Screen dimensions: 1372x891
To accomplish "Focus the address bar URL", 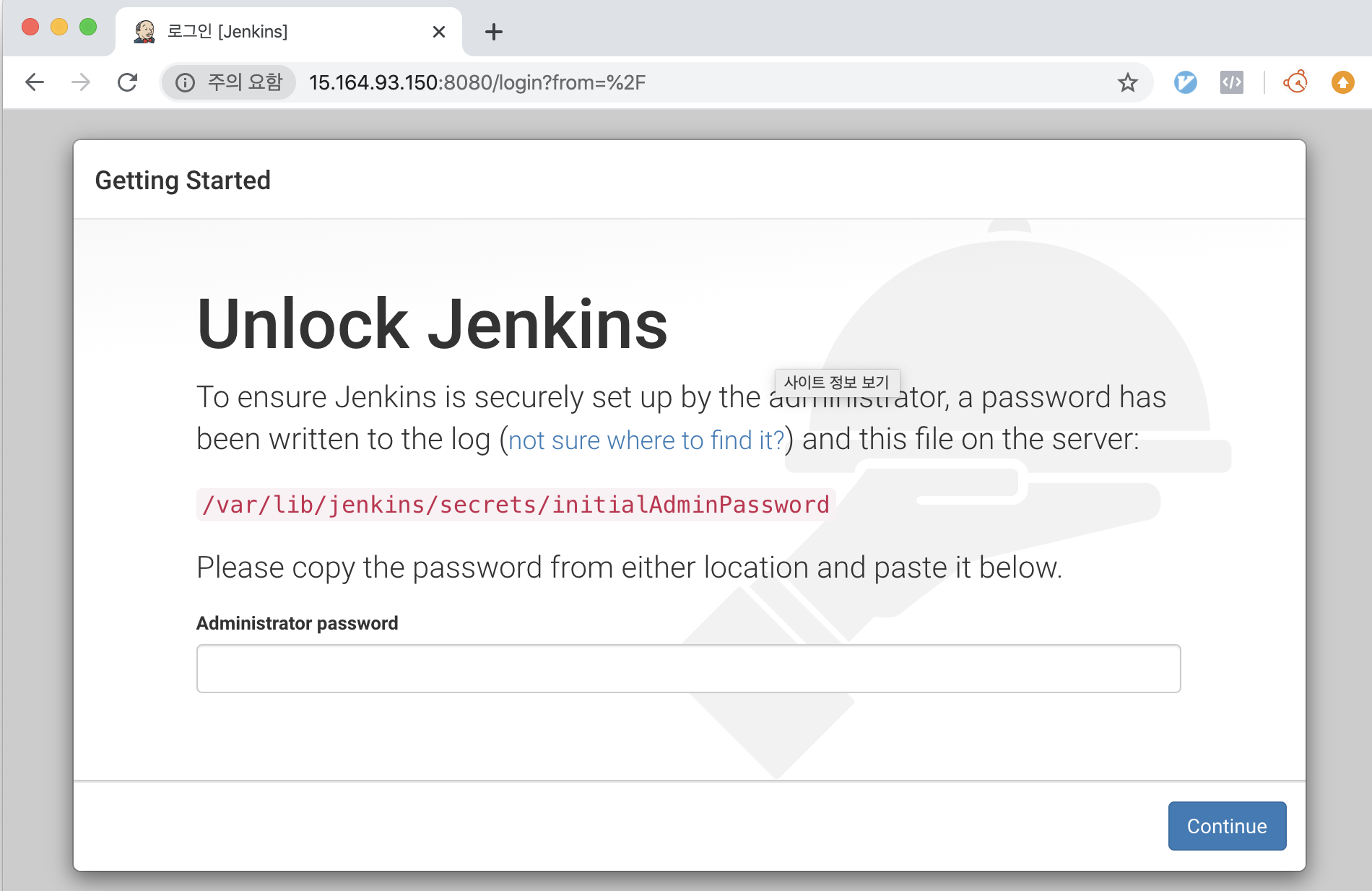I will coord(477,82).
